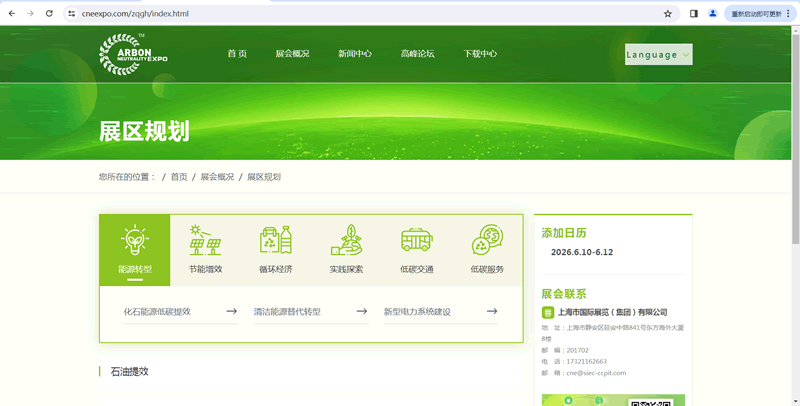800x406 pixels.
Task: Open the 新闻中心 menu item
Action: coord(354,54)
